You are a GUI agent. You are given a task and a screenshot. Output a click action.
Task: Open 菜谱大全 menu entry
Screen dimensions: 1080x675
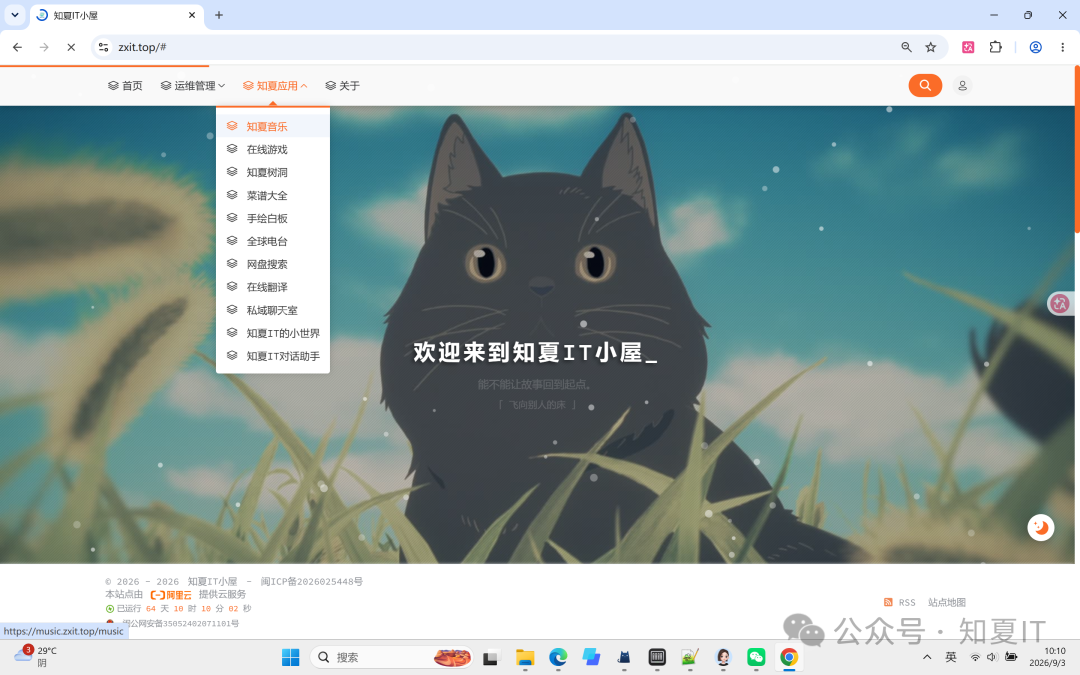pyautogui.click(x=273, y=196)
